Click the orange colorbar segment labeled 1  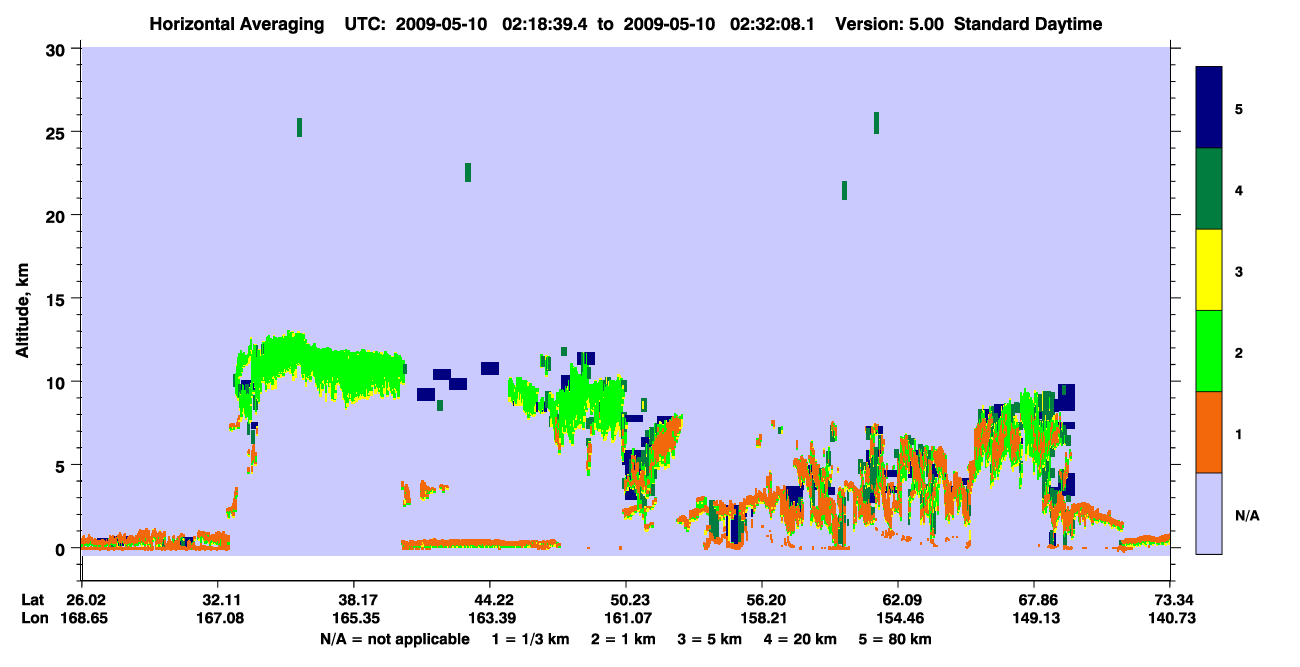(1209, 432)
